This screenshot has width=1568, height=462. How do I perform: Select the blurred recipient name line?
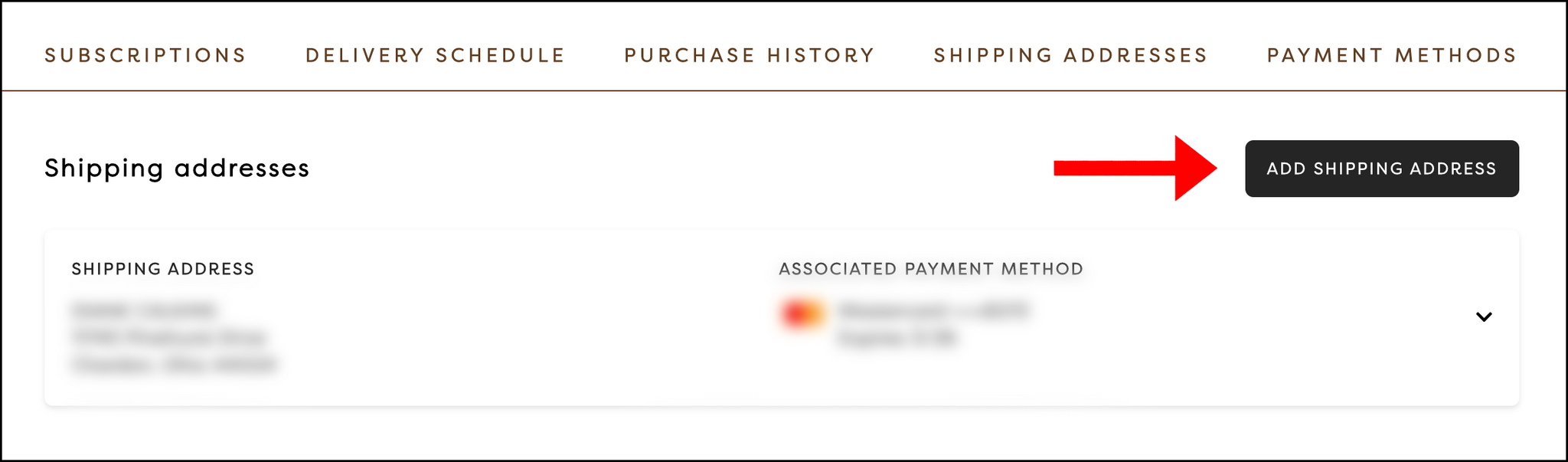[x=145, y=310]
